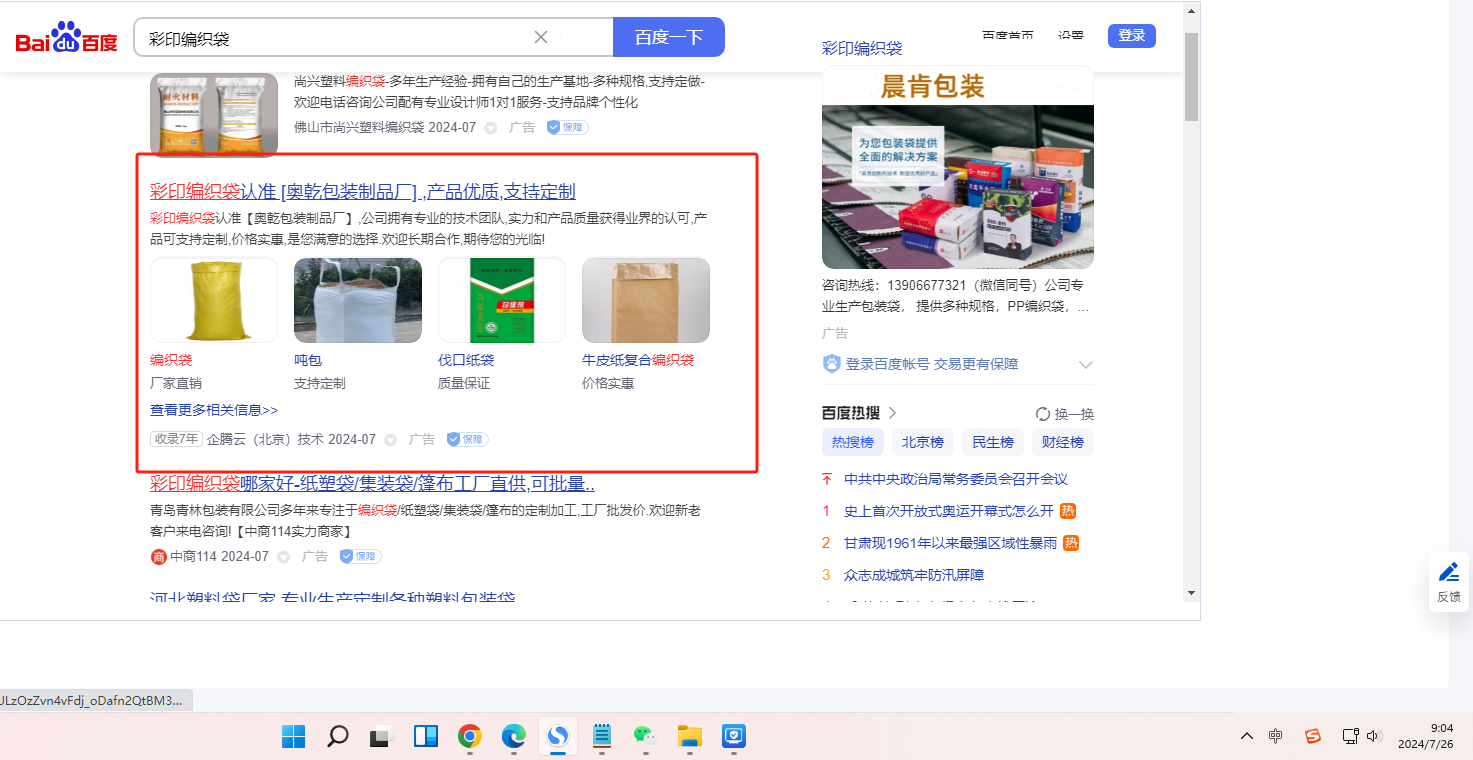
Task: Click the 保障 badge beside 中商114
Action: (360, 556)
